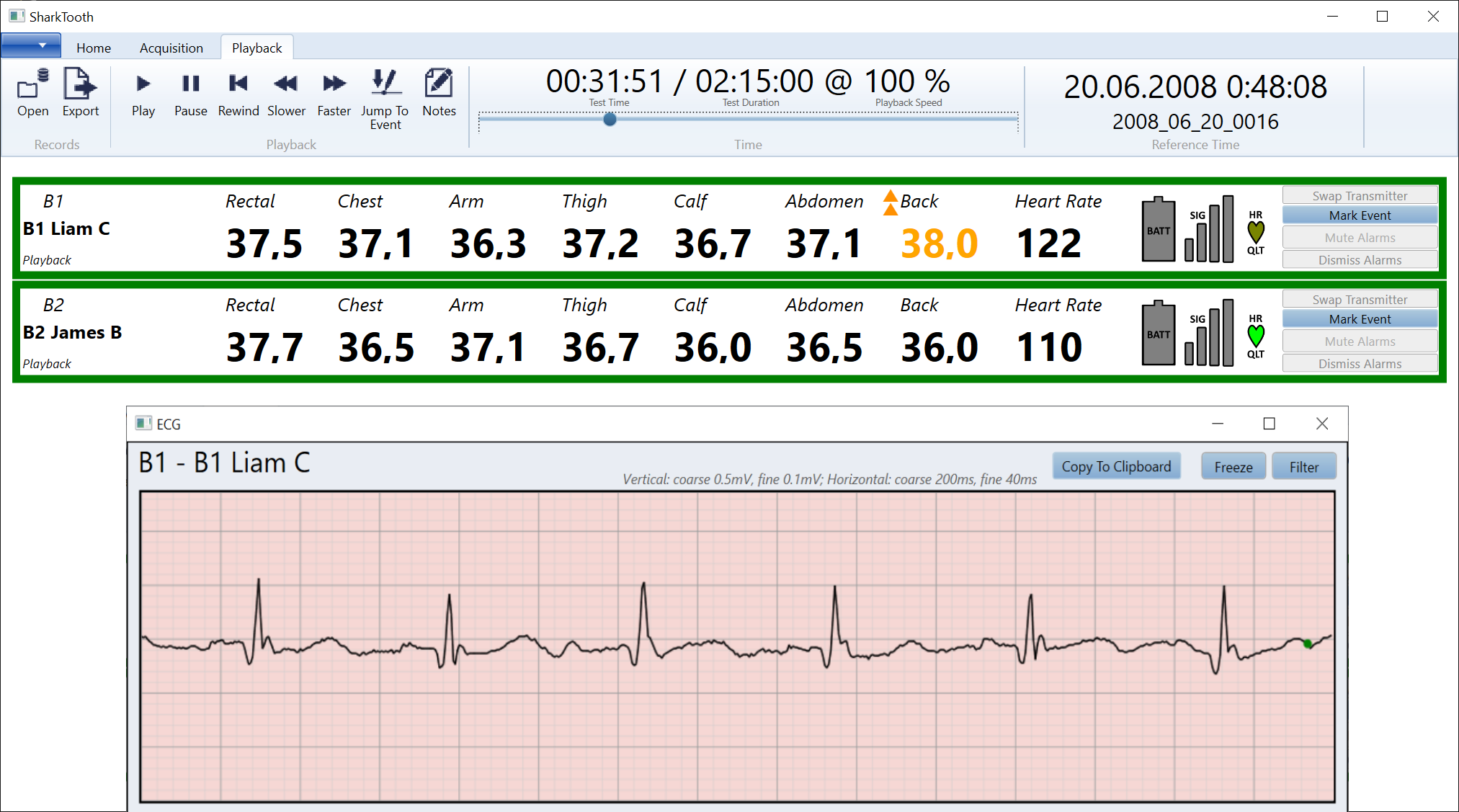Mark Event for B1 Liam C
Screen dimensions: 1459x812
pyautogui.click(x=1359, y=215)
